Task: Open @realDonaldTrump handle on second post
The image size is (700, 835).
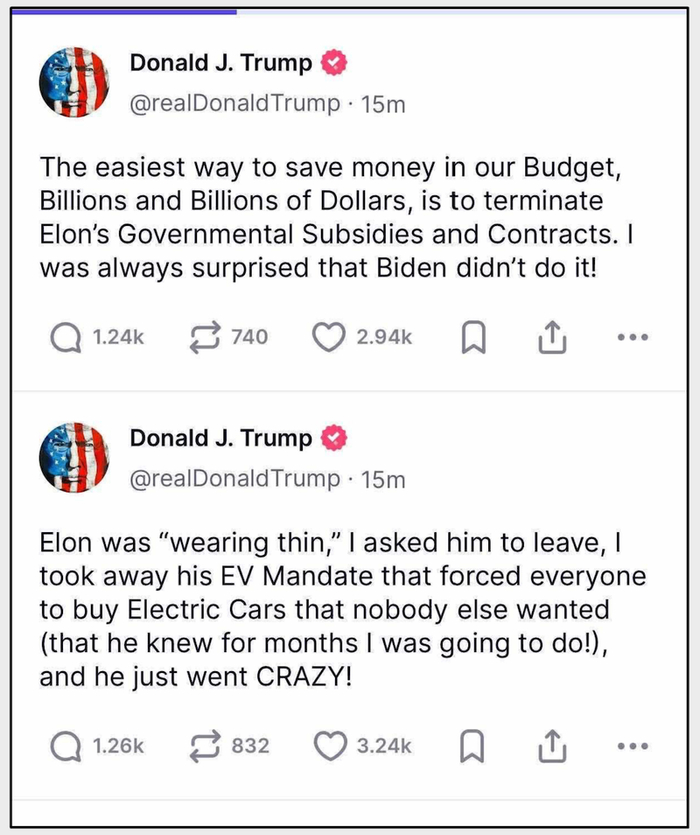Action: point(235,479)
